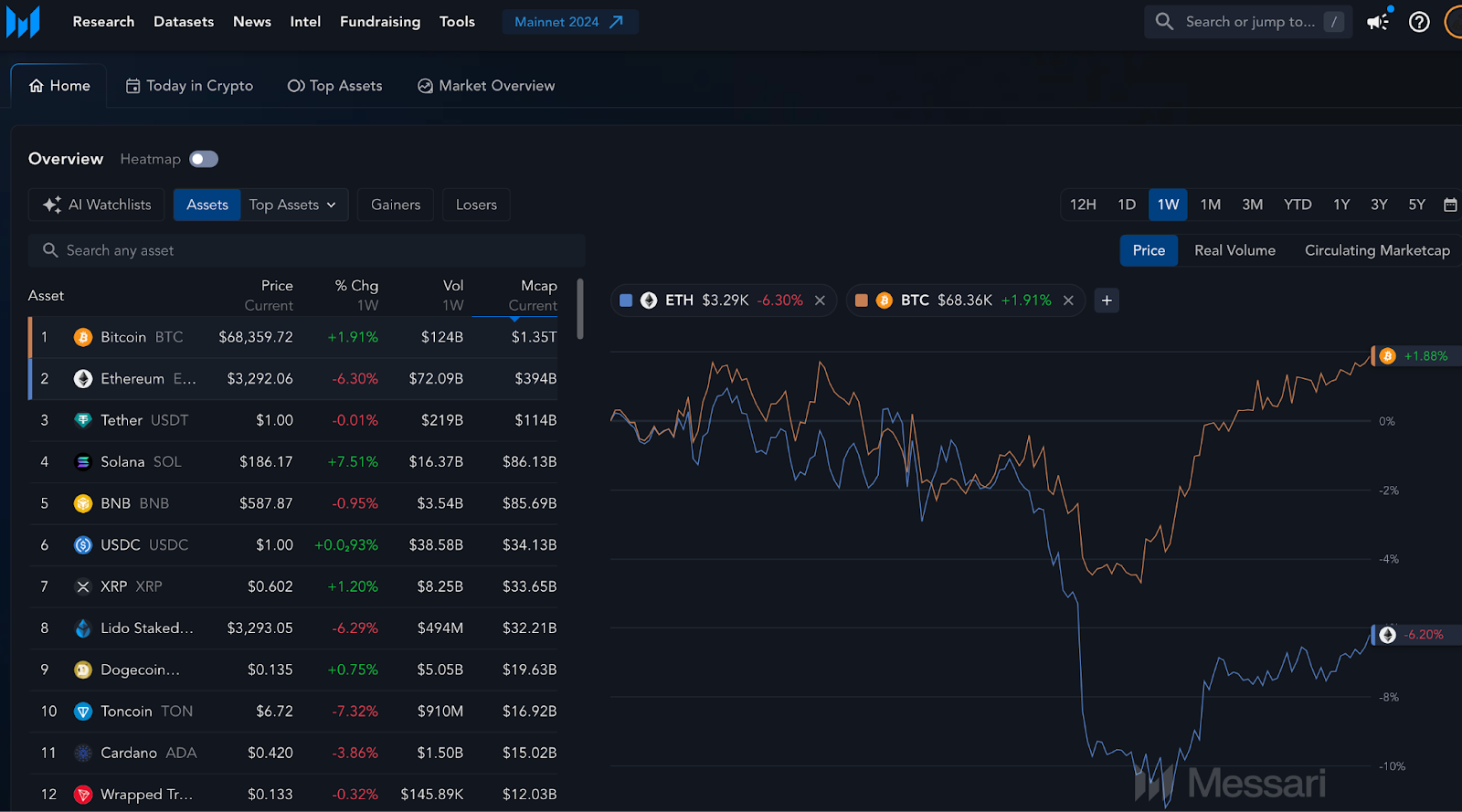
Task: Sort by the Mcap Current column
Action: (533, 295)
